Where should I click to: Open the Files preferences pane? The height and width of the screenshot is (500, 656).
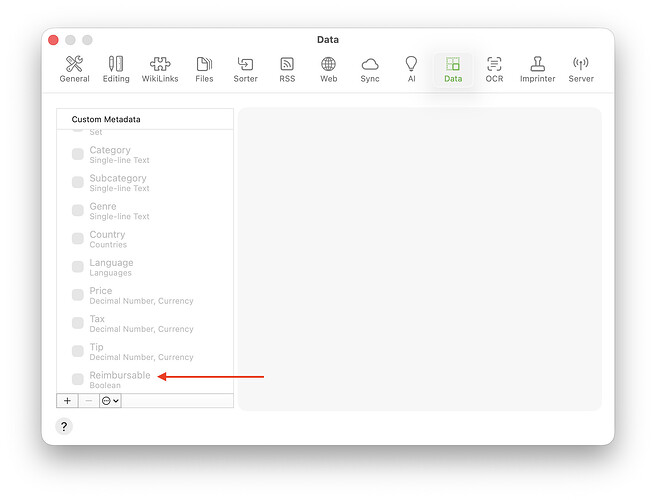[204, 69]
